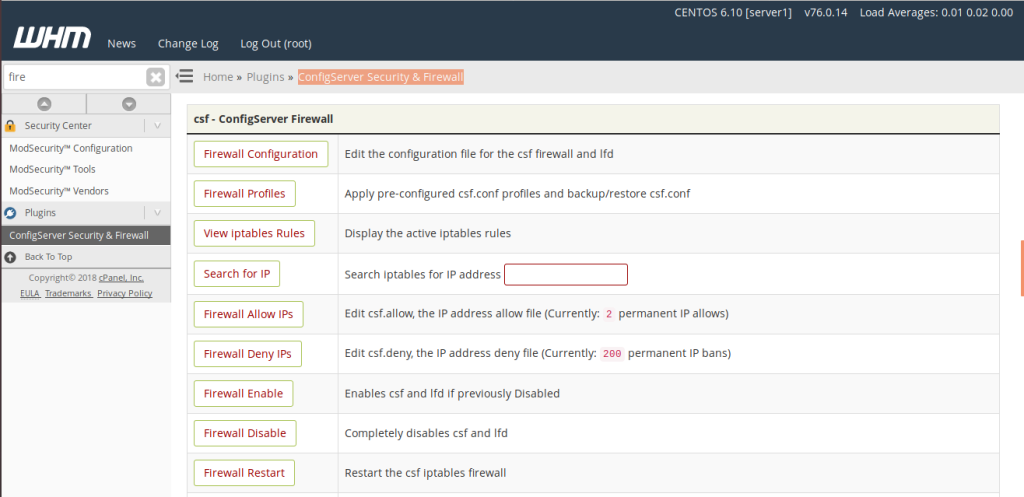Click the Firewall Deny IPs button

pos(248,354)
